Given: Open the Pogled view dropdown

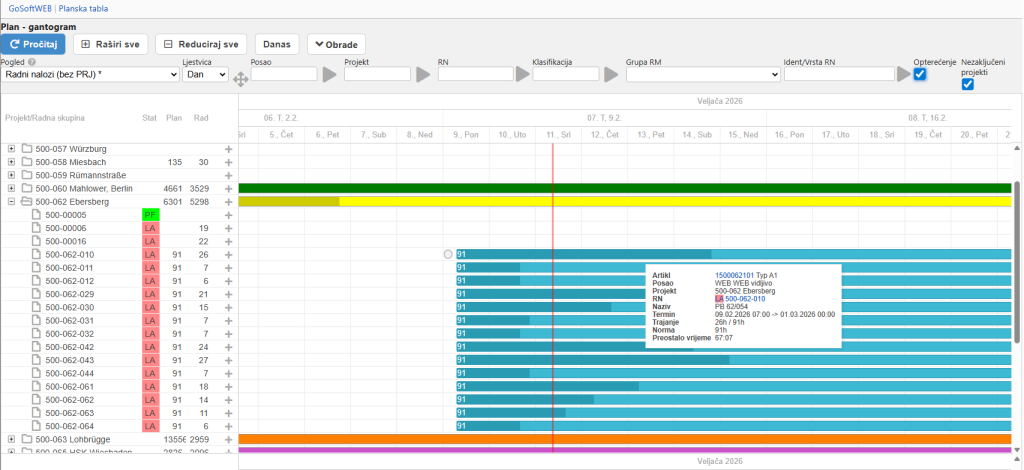Looking at the screenshot, I should (90, 74).
